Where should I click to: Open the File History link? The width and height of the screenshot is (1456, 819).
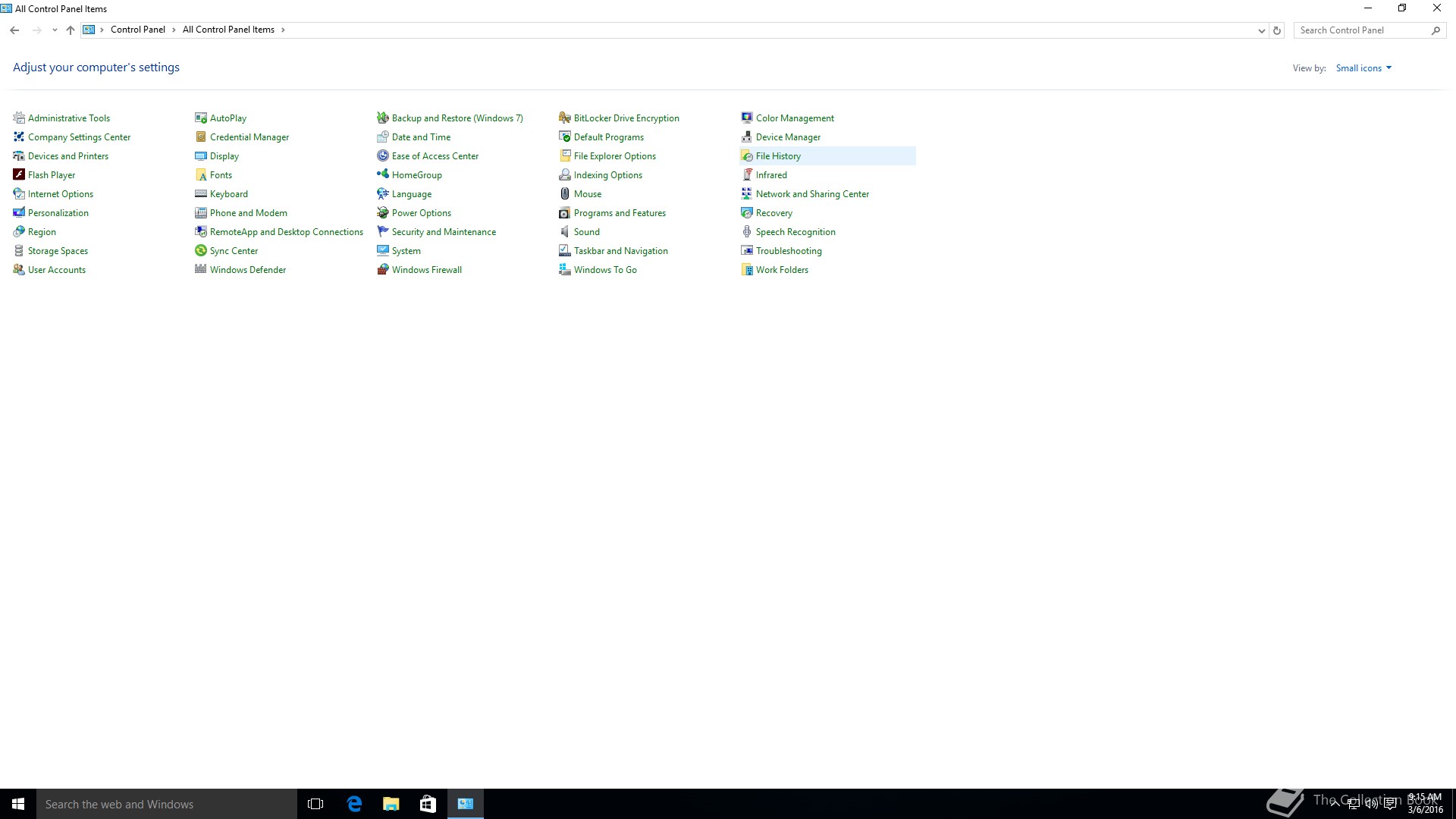[x=778, y=155]
